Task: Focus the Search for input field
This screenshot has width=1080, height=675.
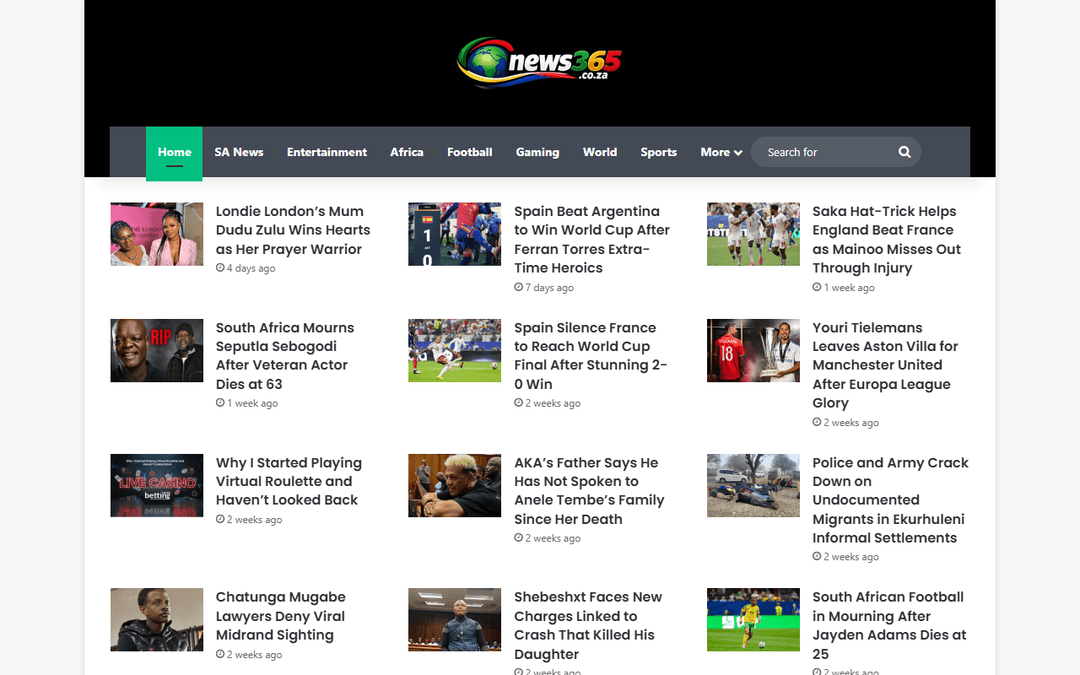Action: [835, 152]
